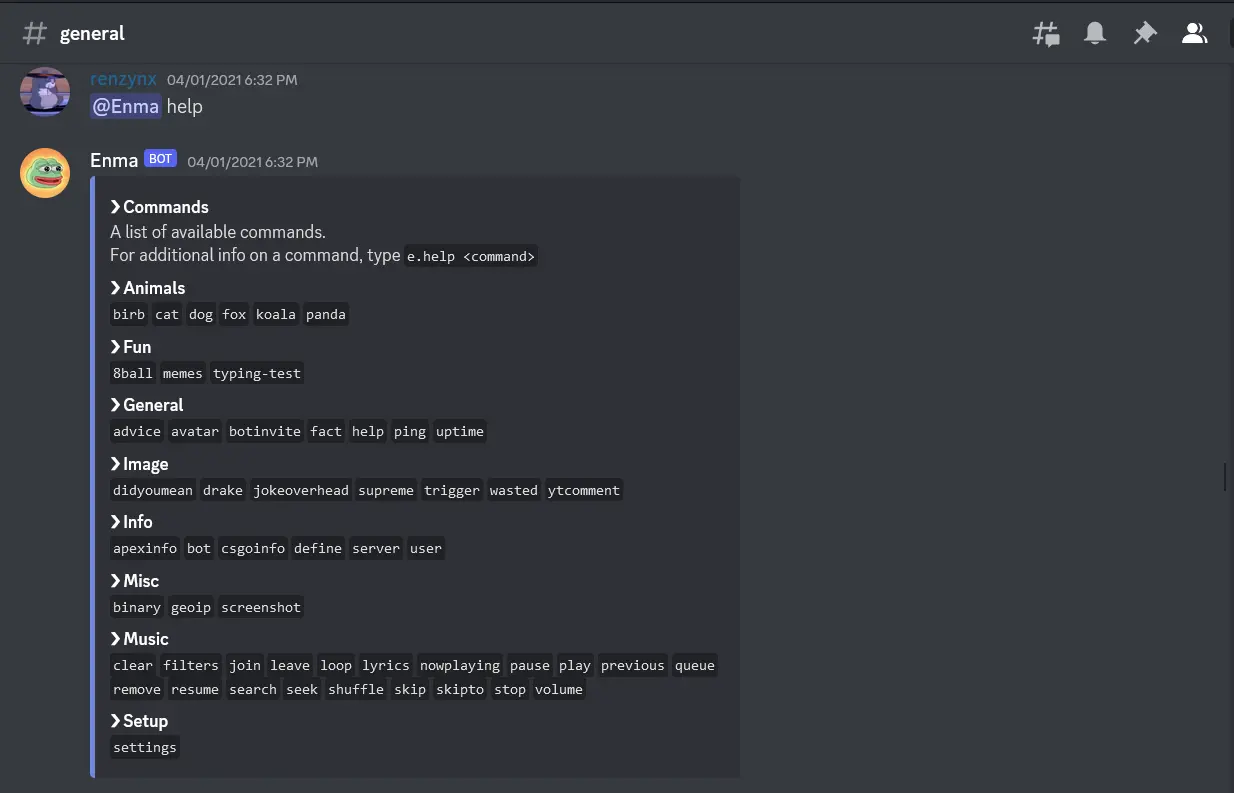Click Enma's Pepe frog avatar
Viewport: 1234px width, 793px height.
point(45,173)
